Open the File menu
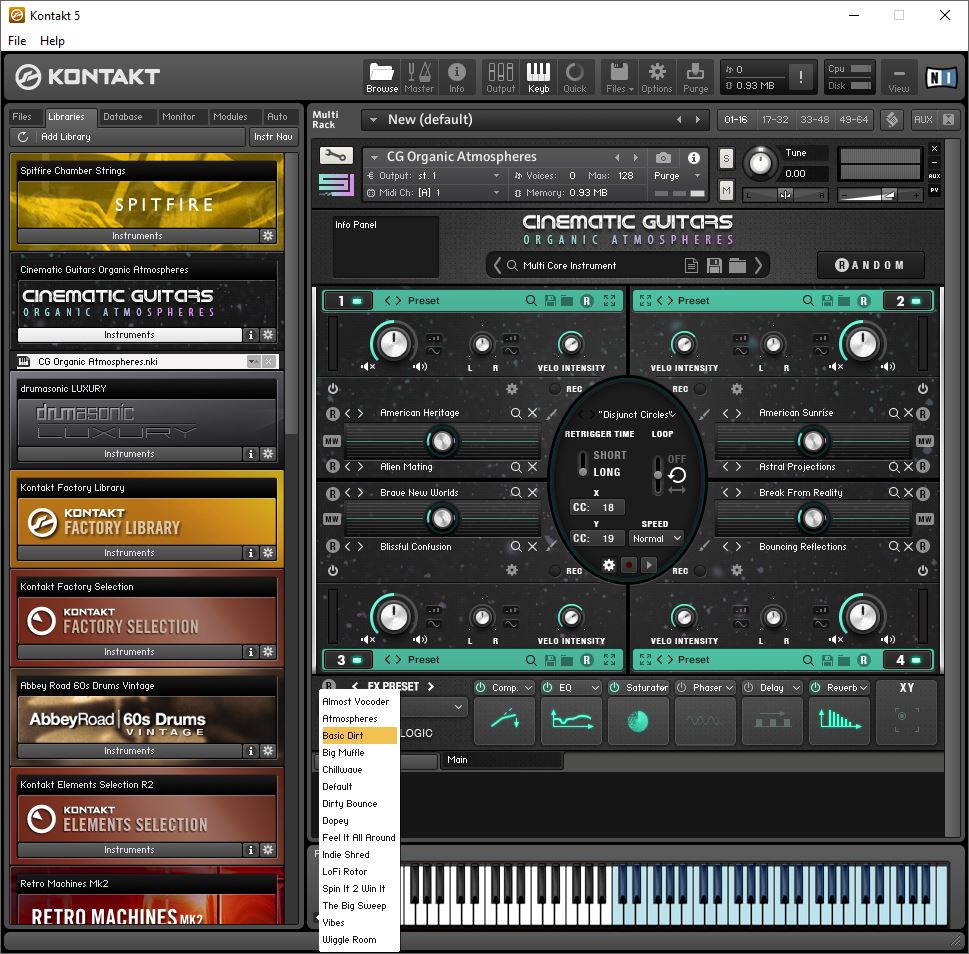 tap(17, 41)
